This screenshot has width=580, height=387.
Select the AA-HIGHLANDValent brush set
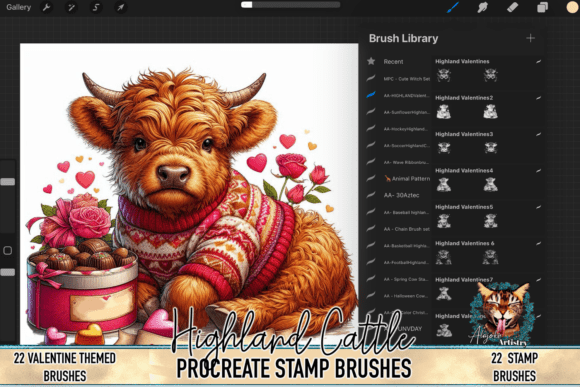coord(398,95)
